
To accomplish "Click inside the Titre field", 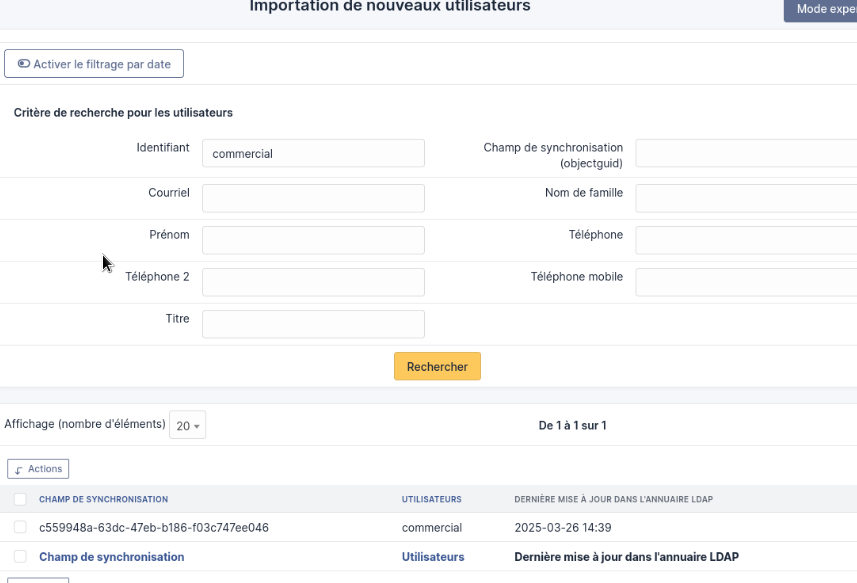I will [313, 324].
